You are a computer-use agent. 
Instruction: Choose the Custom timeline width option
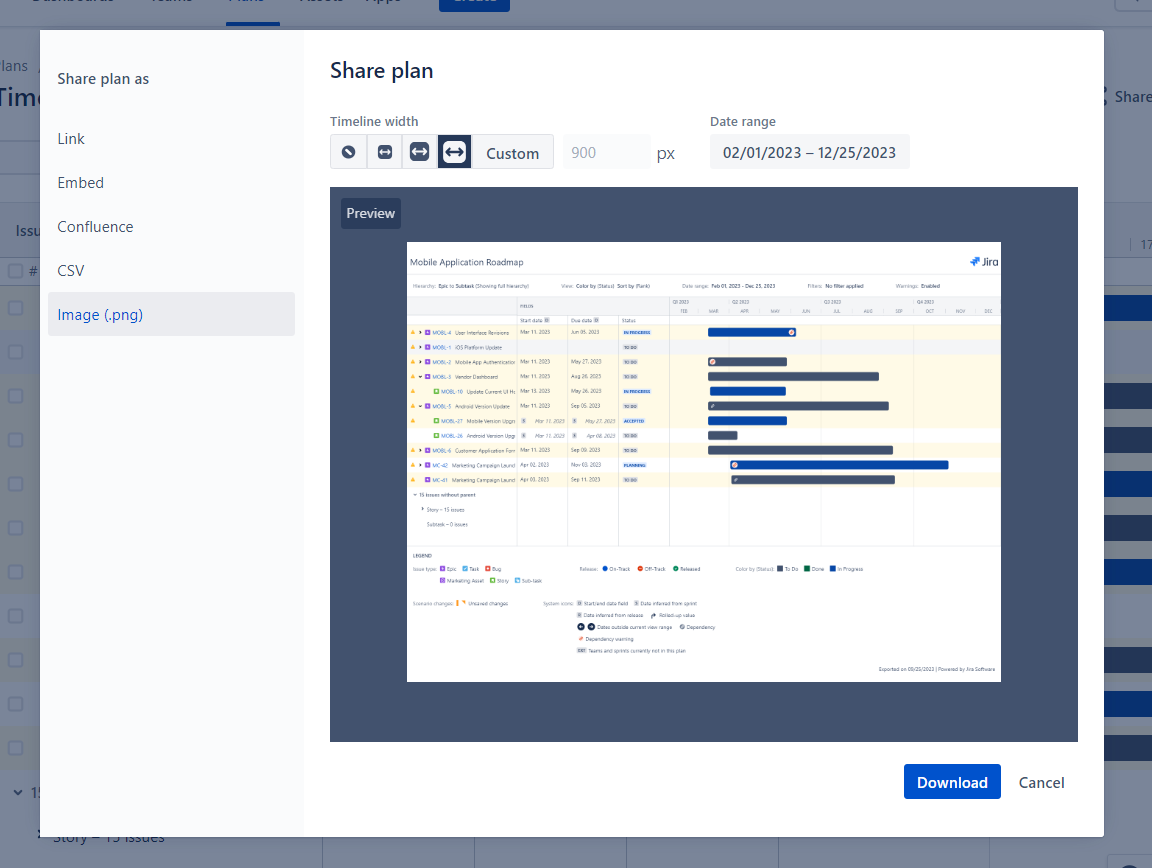point(511,152)
